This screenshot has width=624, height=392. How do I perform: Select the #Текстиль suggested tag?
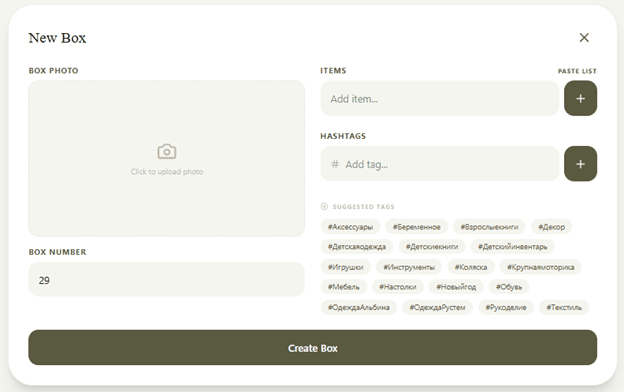click(564, 307)
